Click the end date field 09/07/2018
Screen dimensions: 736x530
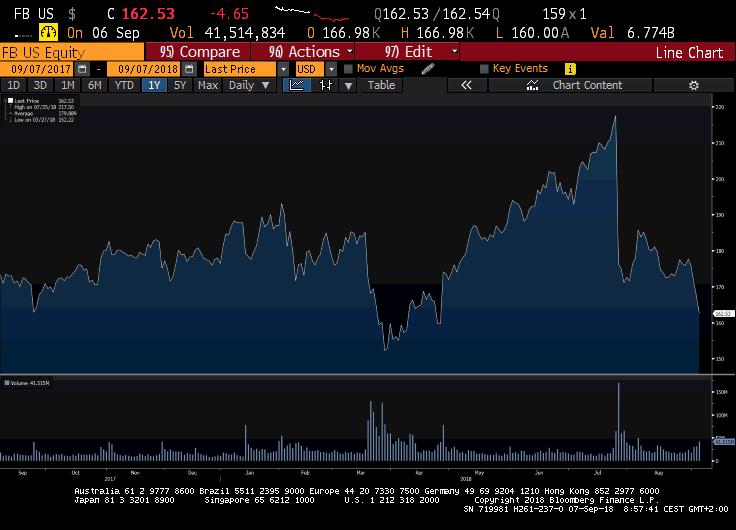[x=144, y=69]
